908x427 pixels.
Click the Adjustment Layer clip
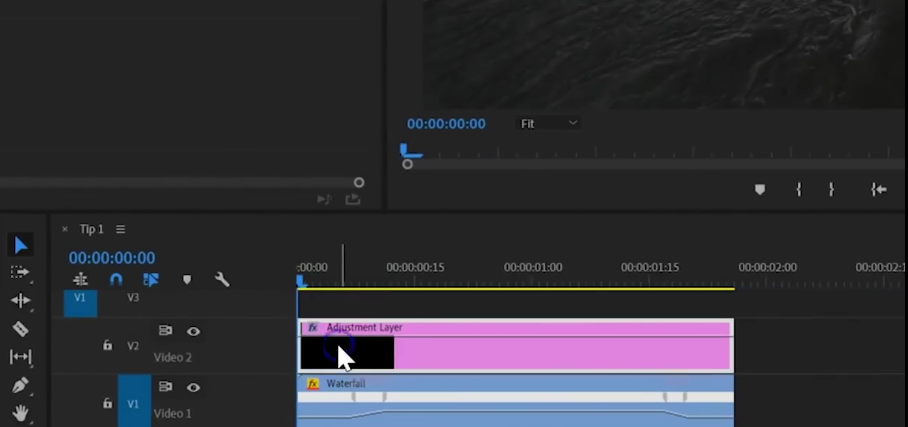pyautogui.click(x=560, y=352)
